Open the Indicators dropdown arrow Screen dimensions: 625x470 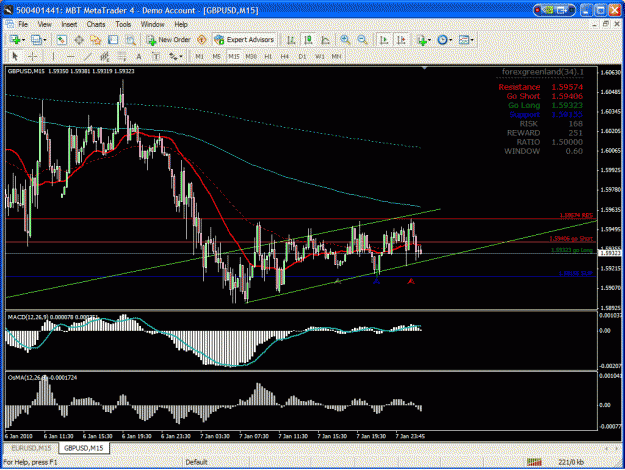(429, 40)
